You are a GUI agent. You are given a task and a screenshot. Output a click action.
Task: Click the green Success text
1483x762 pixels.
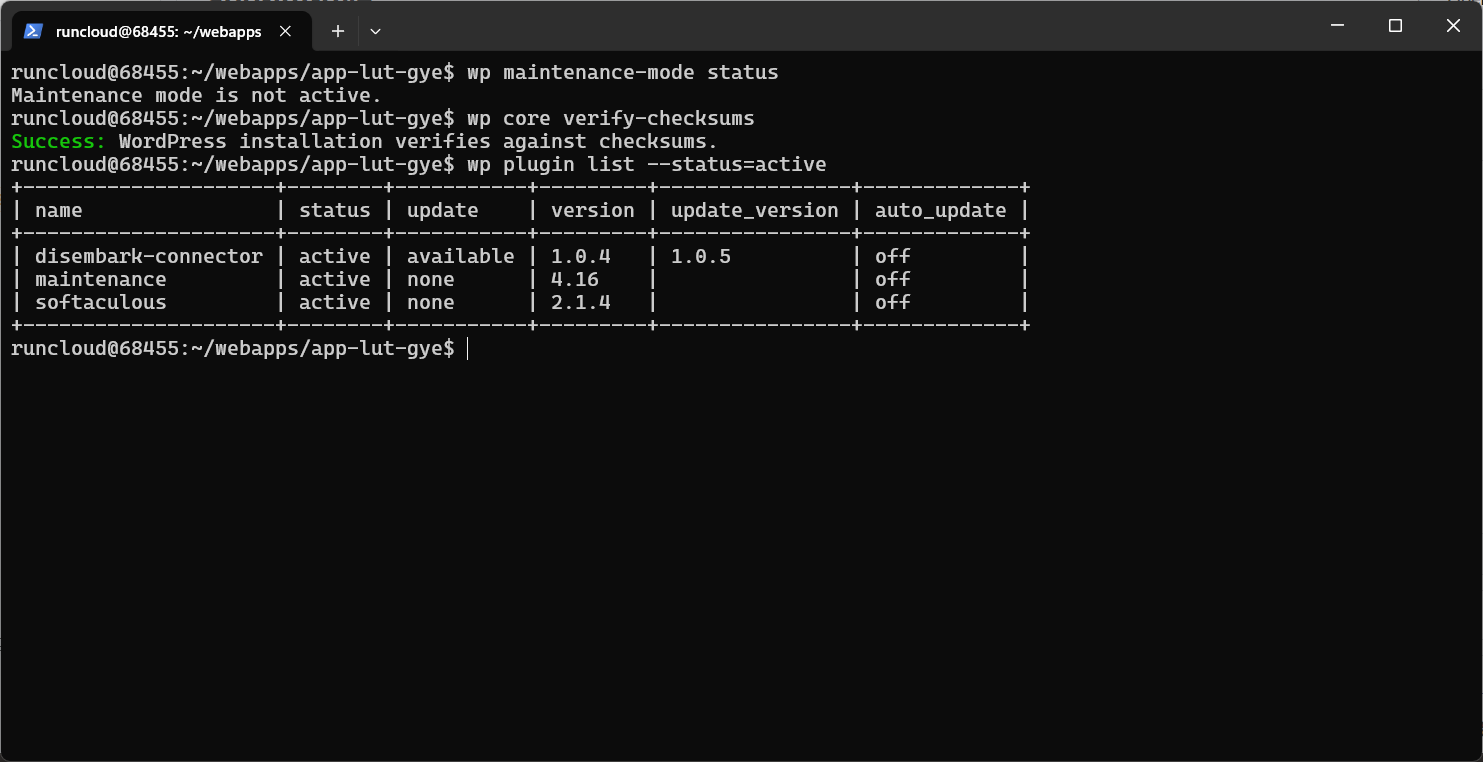tap(58, 141)
